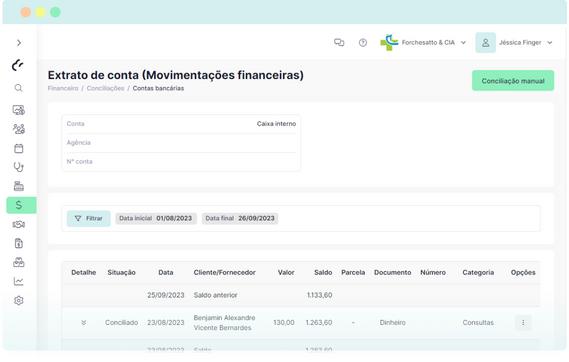The height and width of the screenshot is (362, 569).
Task: Expand details of the Benjamin Alexandre row
Action: coord(84,322)
